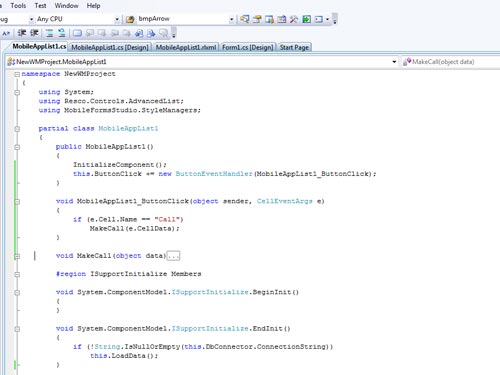Image resolution: width=500 pixels, height=375 pixels.
Task: Click the Display Word Completion icon
Action: (x=6, y=33)
